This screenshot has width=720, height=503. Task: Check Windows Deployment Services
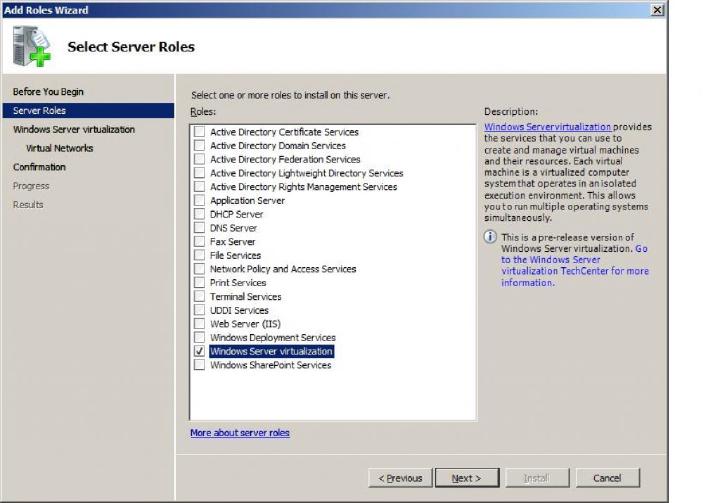click(x=199, y=337)
